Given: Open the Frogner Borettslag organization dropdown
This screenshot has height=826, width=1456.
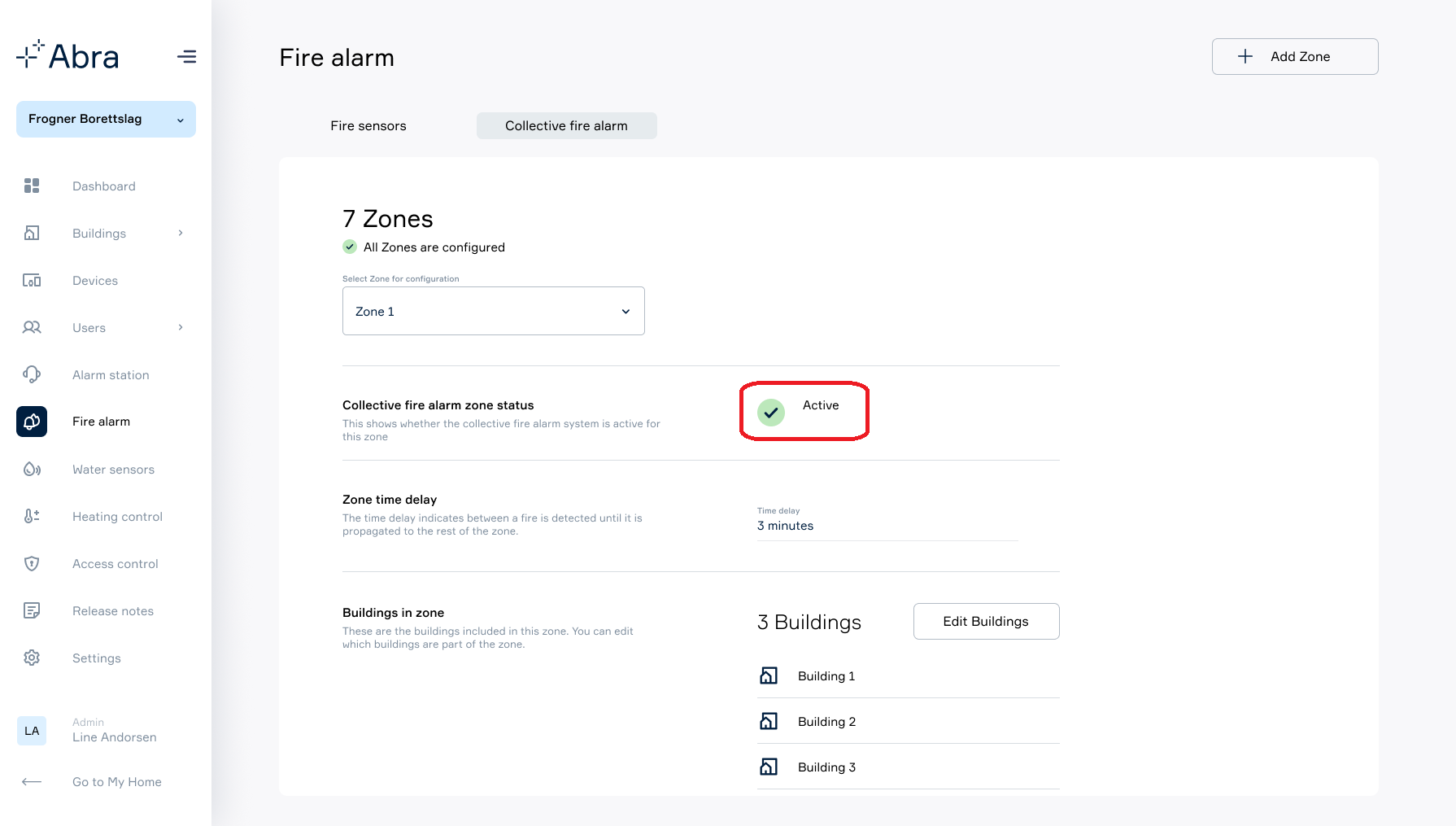Looking at the screenshot, I should point(106,120).
